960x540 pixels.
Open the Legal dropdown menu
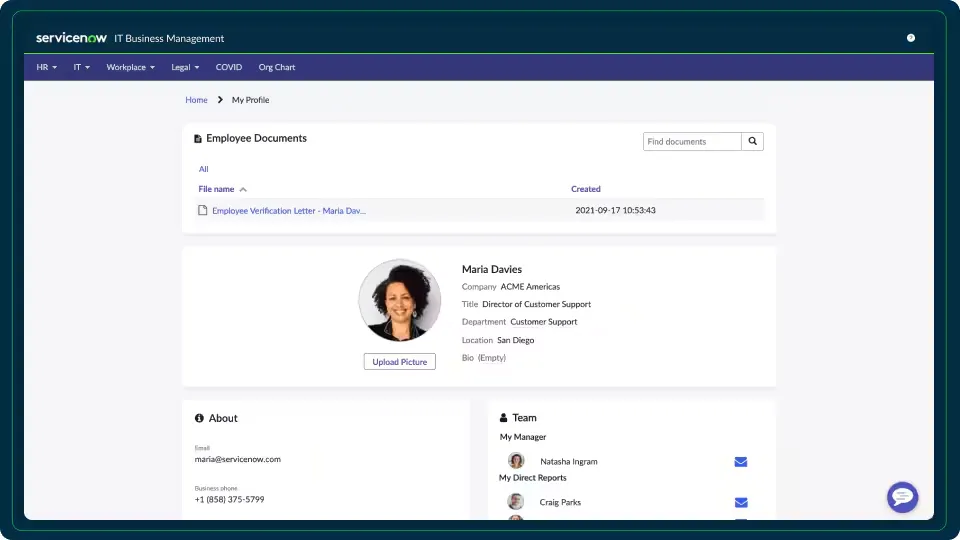point(185,67)
